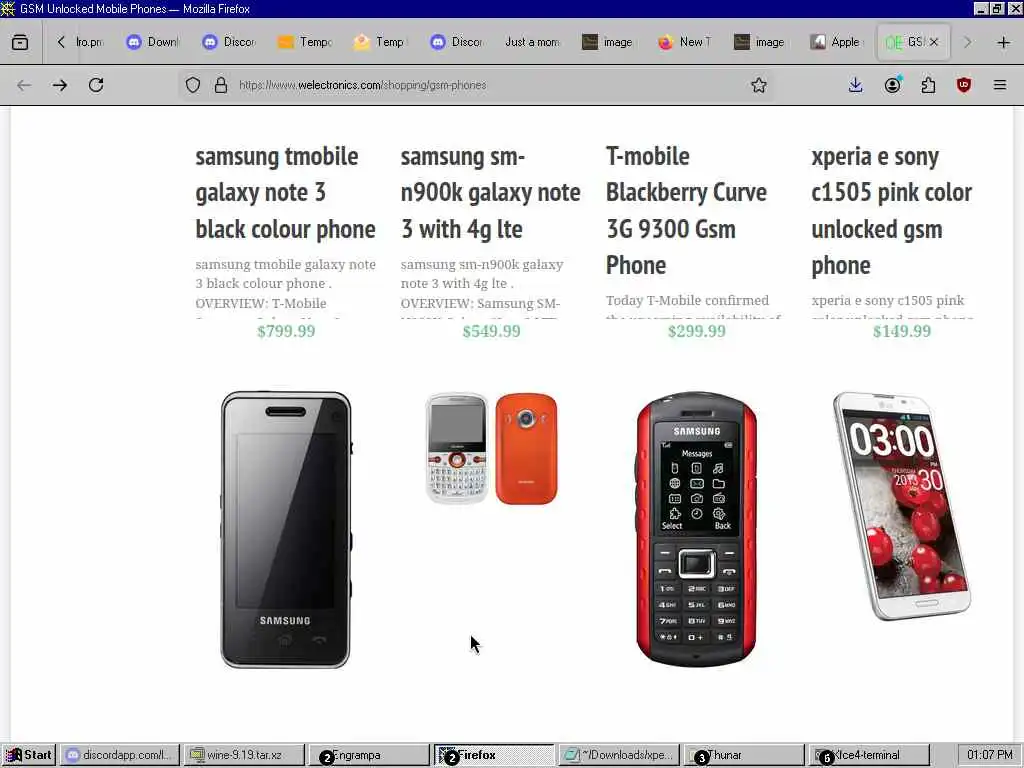Switch to ~/Downloads/xpe... taskbar window
This screenshot has height=768, width=1024.
619,755
